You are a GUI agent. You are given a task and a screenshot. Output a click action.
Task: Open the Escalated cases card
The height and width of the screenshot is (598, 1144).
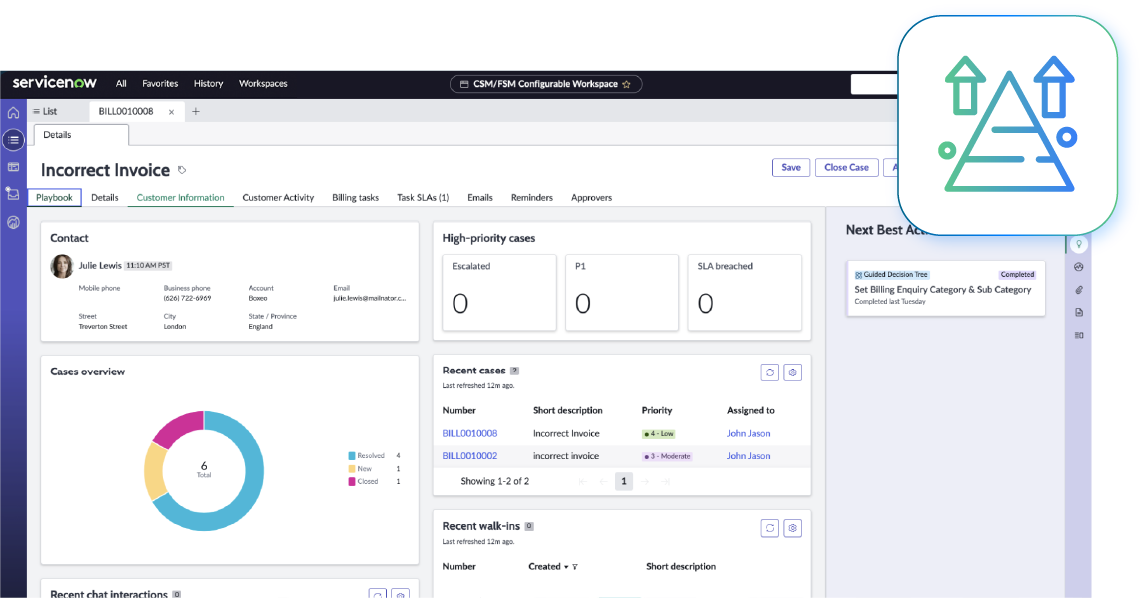click(x=499, y=292)
